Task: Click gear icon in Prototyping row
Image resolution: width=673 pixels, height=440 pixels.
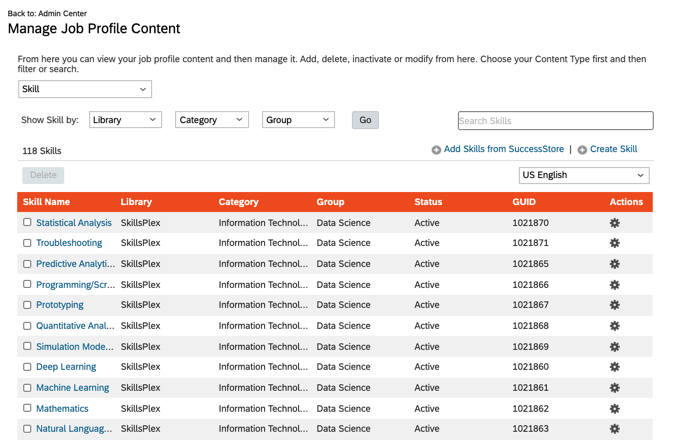Action: [614, 305]
